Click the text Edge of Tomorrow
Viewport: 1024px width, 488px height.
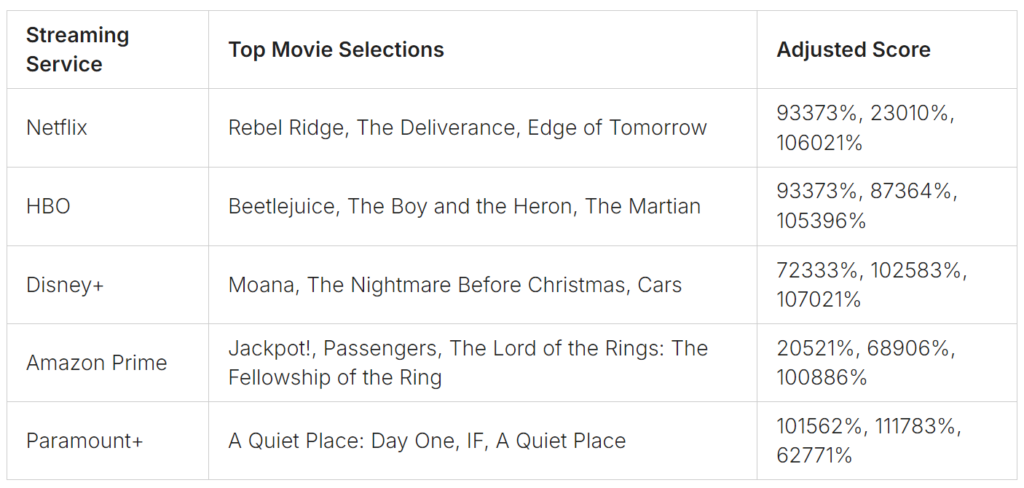point(617,128)
